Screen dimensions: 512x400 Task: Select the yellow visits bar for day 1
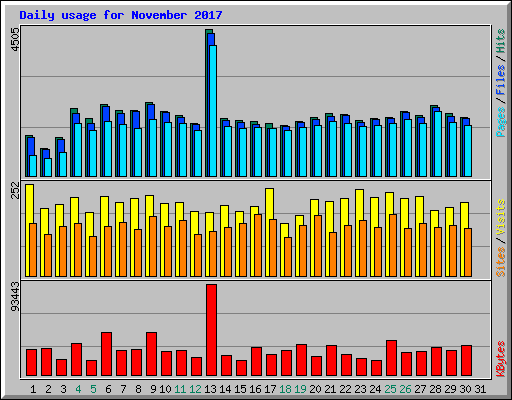29,230
